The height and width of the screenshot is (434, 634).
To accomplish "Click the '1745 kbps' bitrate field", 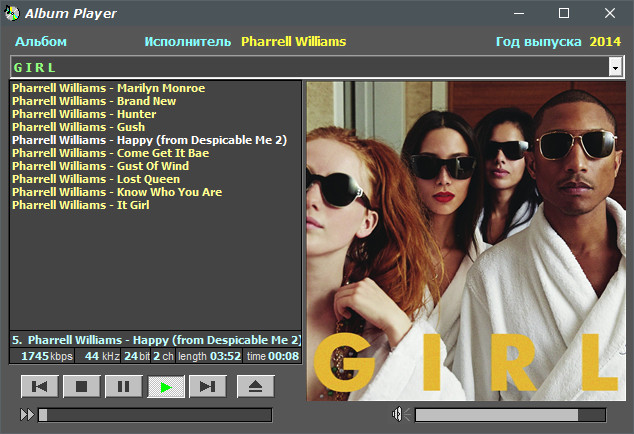I will pos(42,356).
